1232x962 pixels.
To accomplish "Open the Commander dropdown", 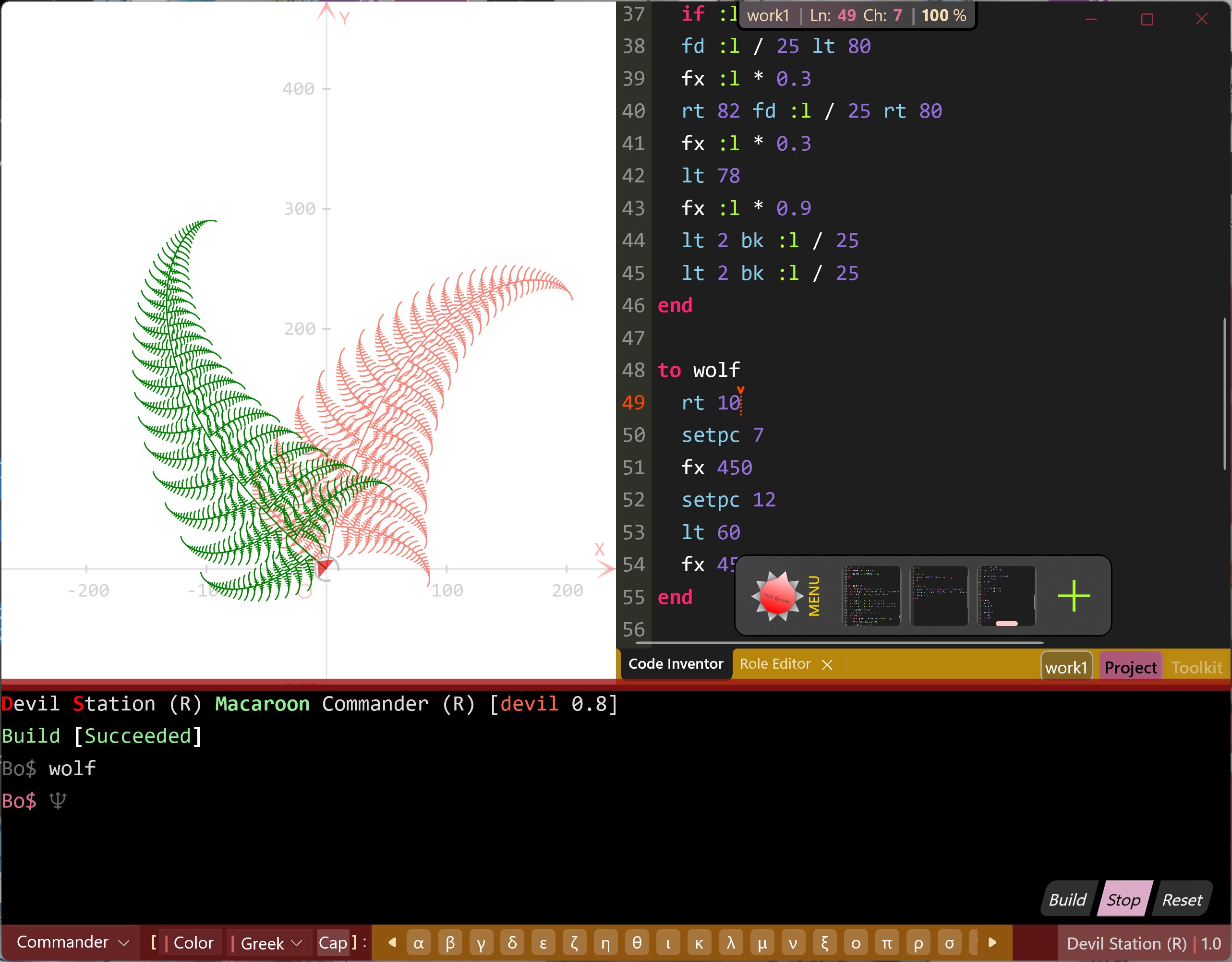I will (72, 942).
